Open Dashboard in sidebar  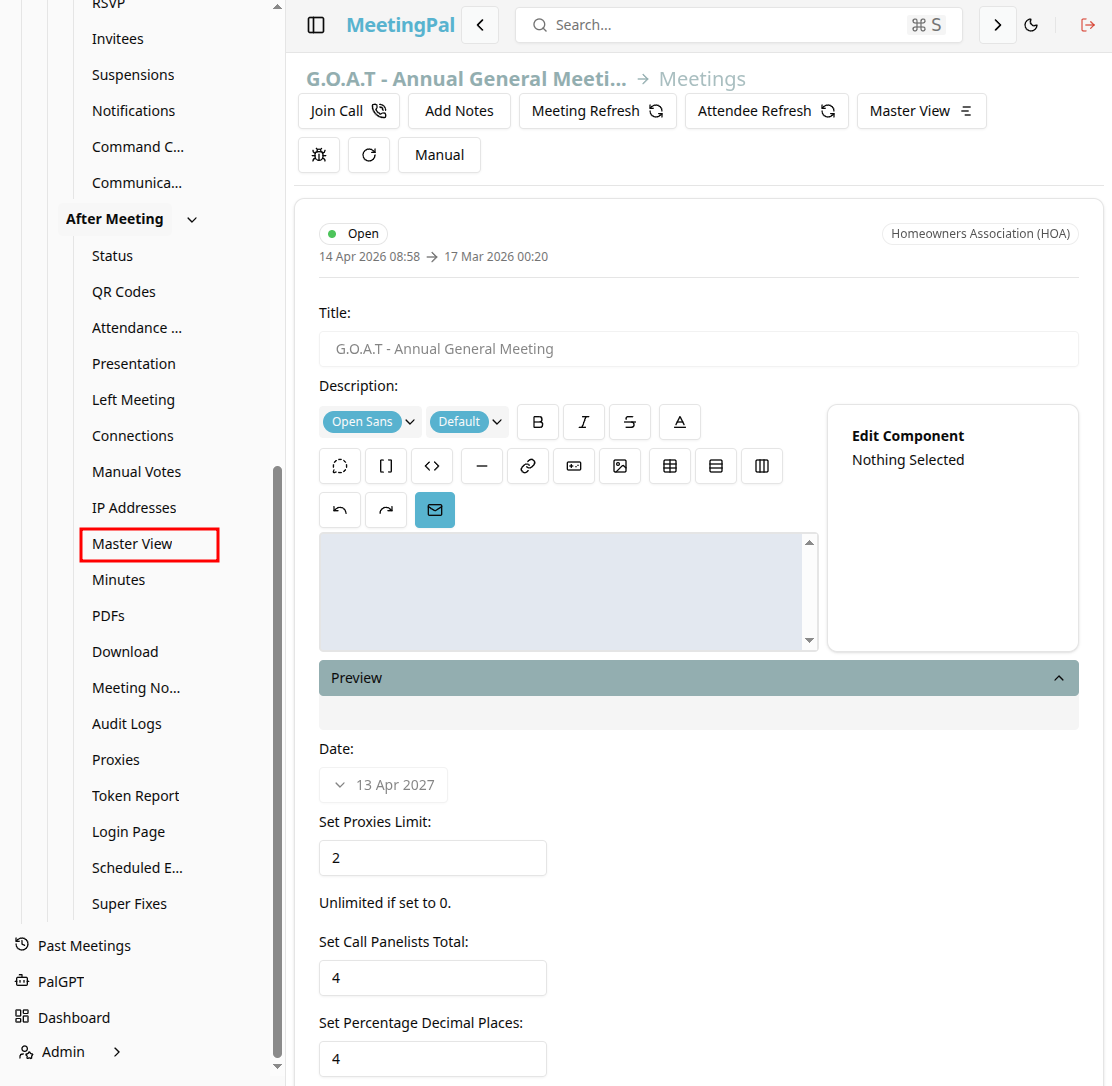tap(62, 1019)
